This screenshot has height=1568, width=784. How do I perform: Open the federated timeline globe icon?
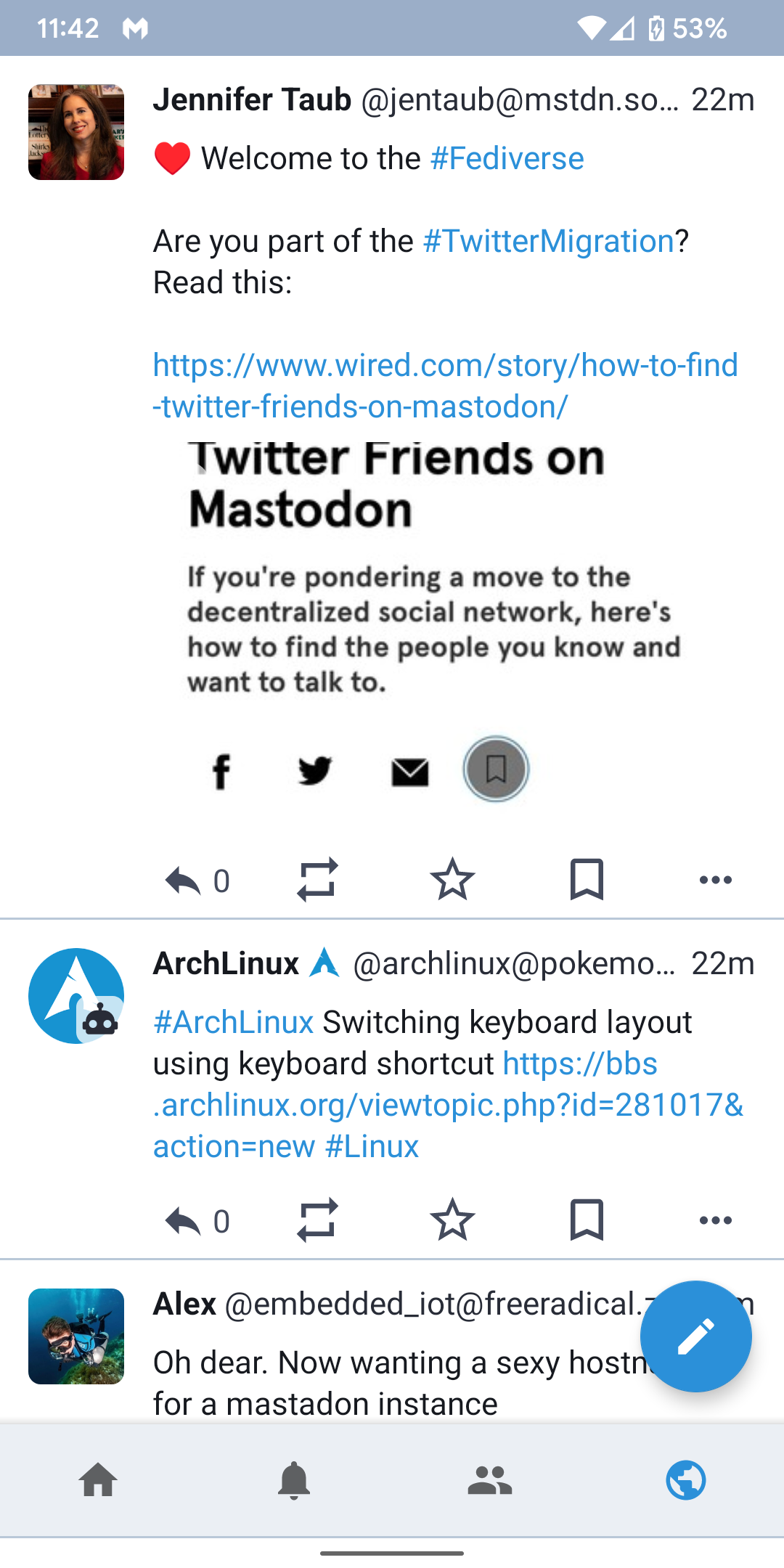click(x=685, y=1481)
